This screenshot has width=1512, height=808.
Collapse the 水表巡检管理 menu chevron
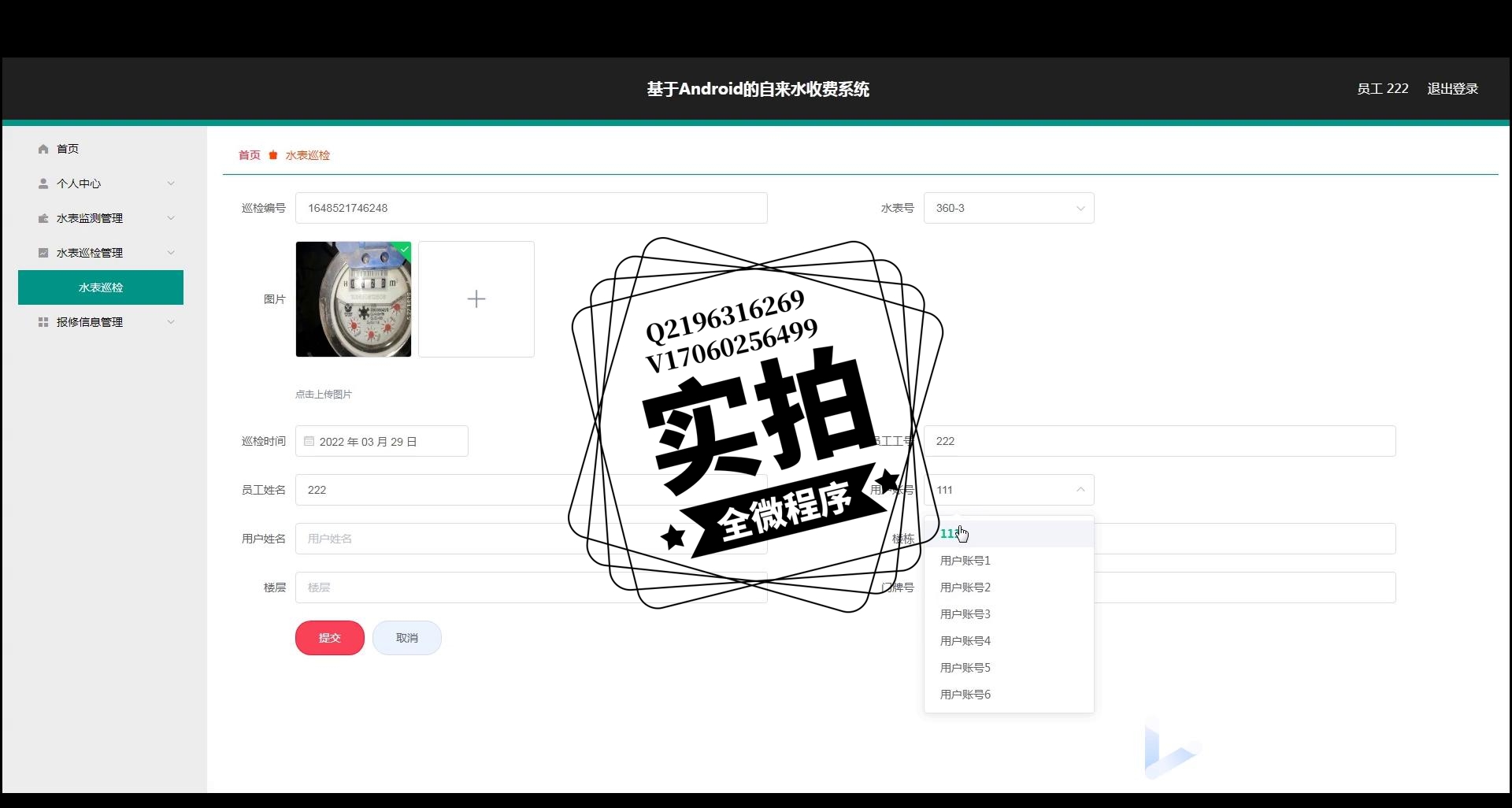[171, 253]
